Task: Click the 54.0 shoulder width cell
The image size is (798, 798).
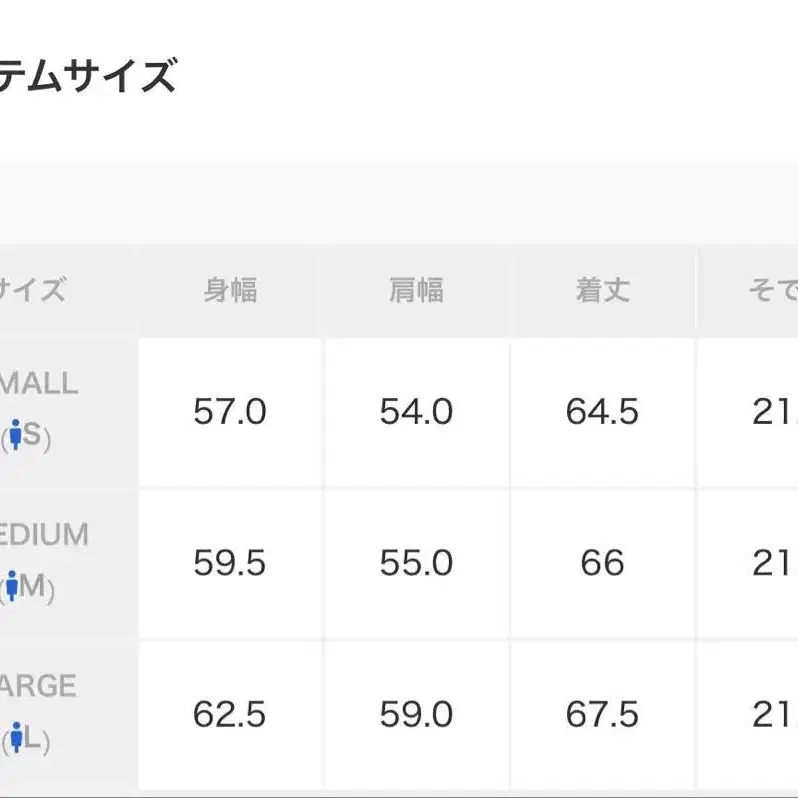Action: 416,412
